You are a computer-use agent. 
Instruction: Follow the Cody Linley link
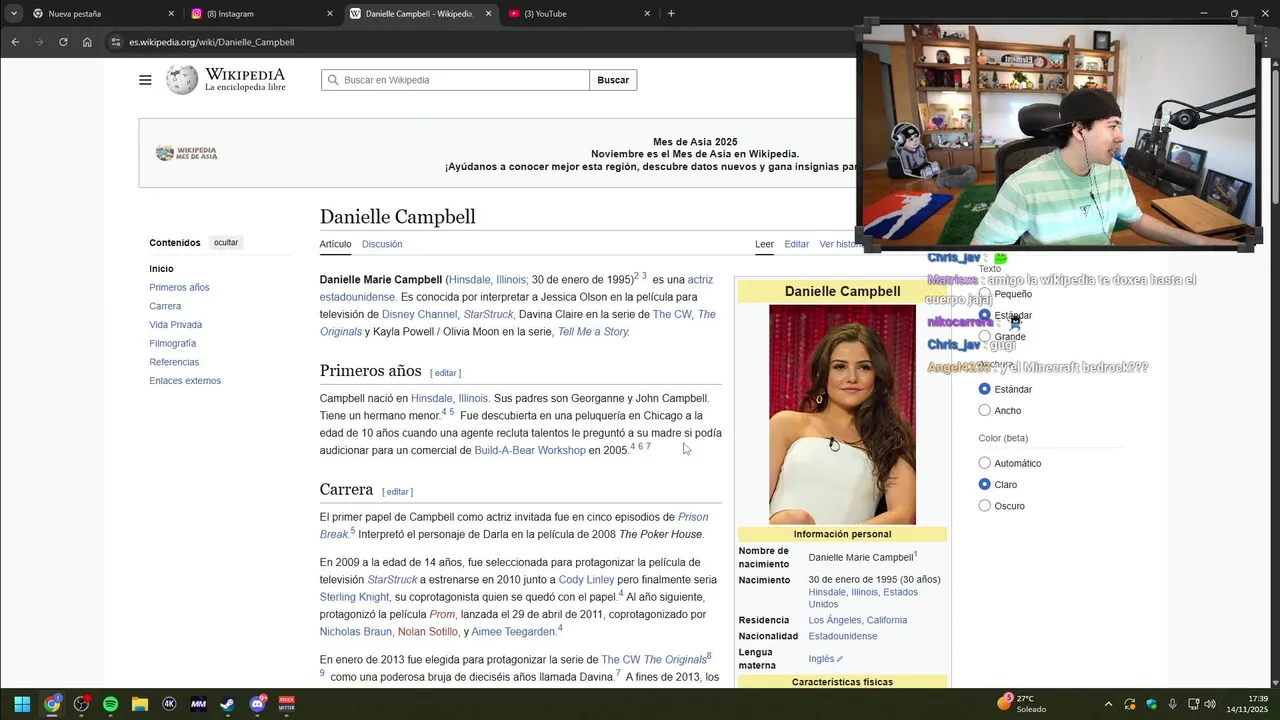[x=586, y=580]
